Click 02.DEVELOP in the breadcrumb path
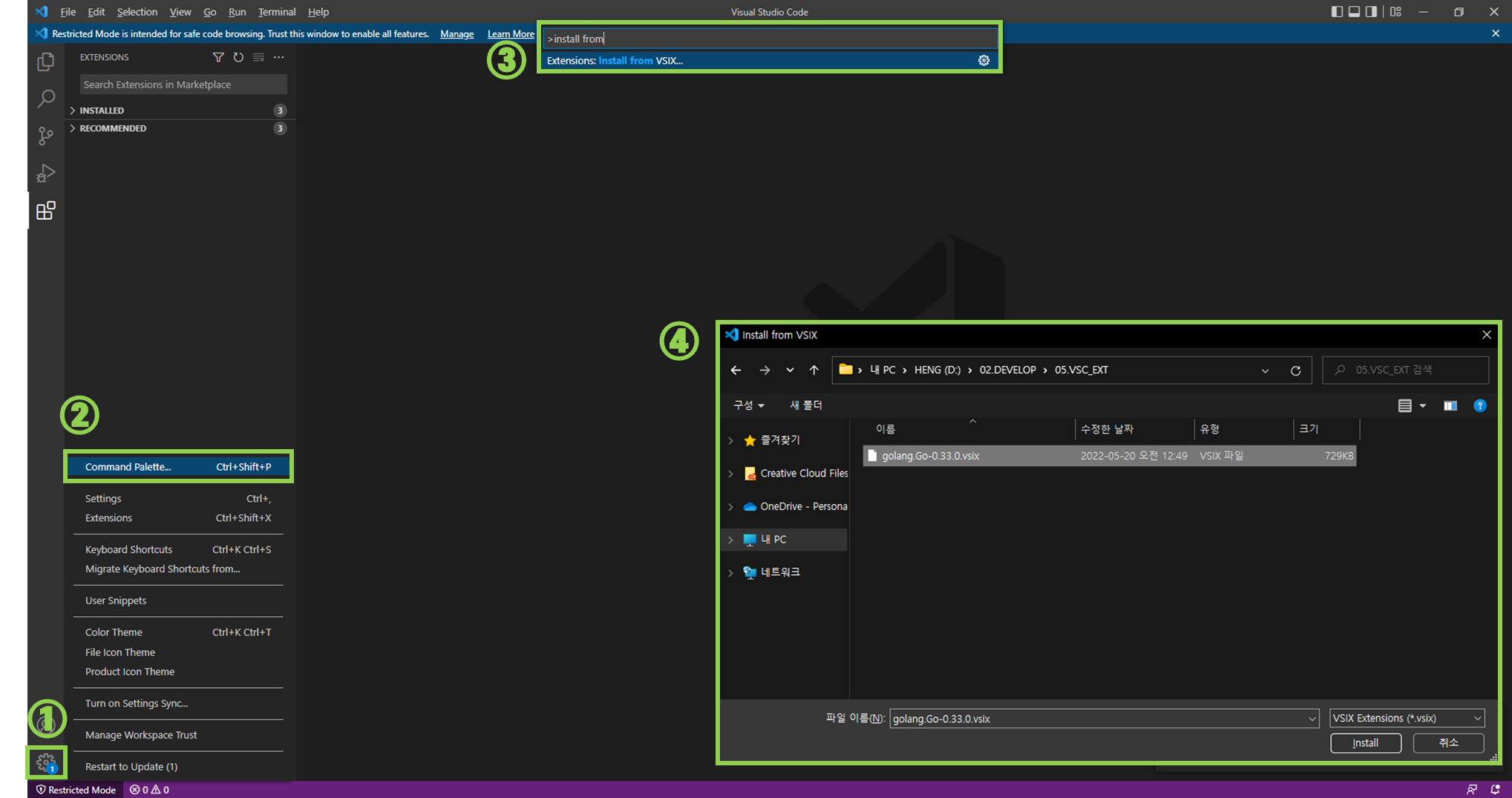The image size is (1512, 798). (1007, 370)
